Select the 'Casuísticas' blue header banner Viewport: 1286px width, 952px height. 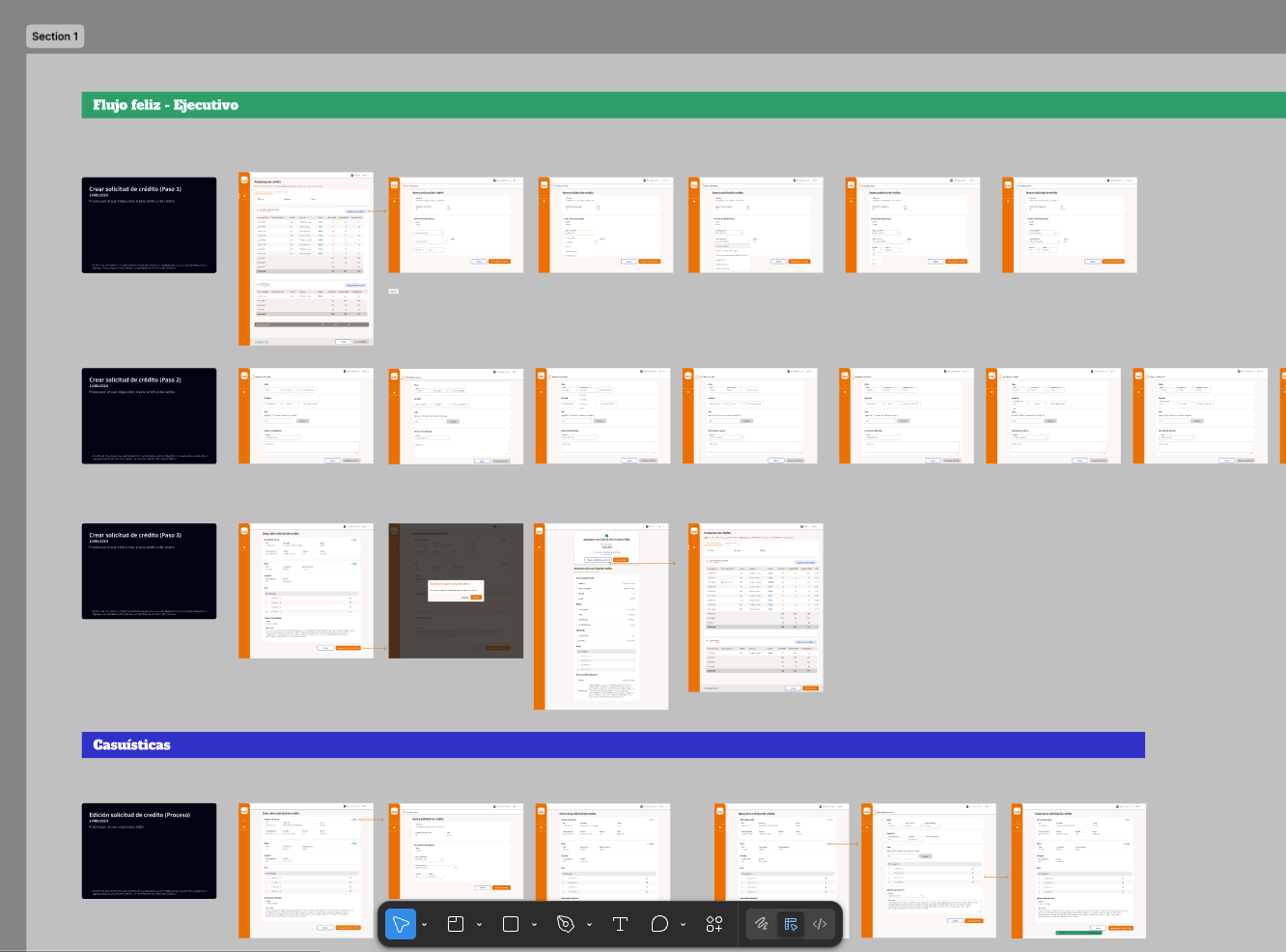coord(613,744)
